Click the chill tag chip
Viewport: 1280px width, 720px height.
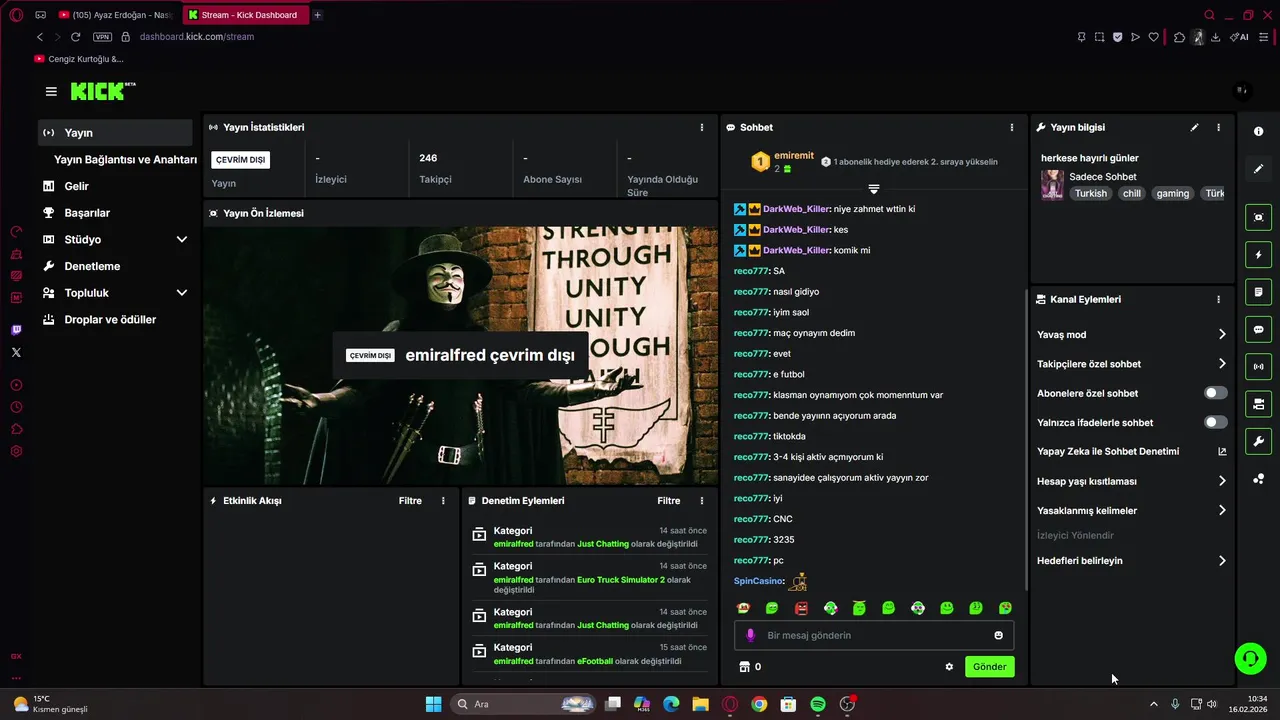tap(1132, 193)
